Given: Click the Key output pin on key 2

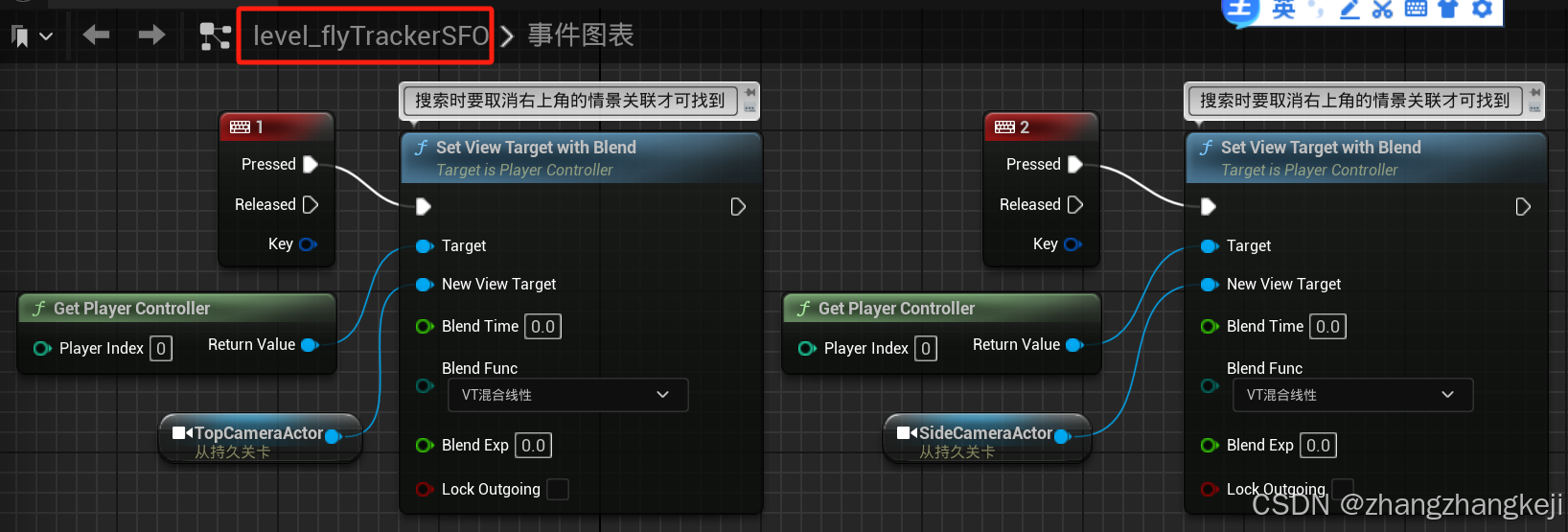Looking at the screenshot, I should pos(1072,244).
